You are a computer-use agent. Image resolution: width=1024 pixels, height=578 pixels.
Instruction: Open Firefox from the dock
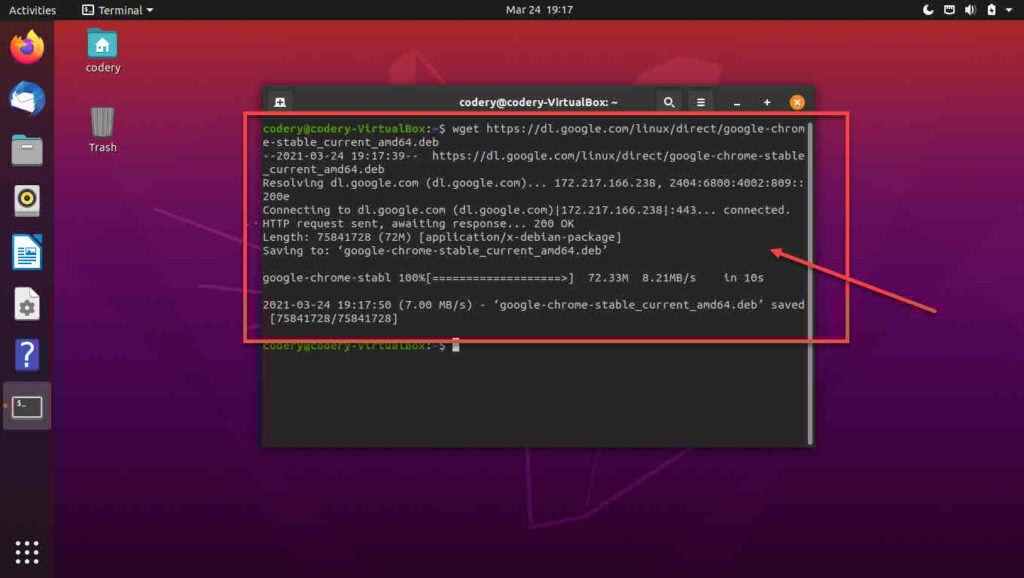click(x=27, y=47)
